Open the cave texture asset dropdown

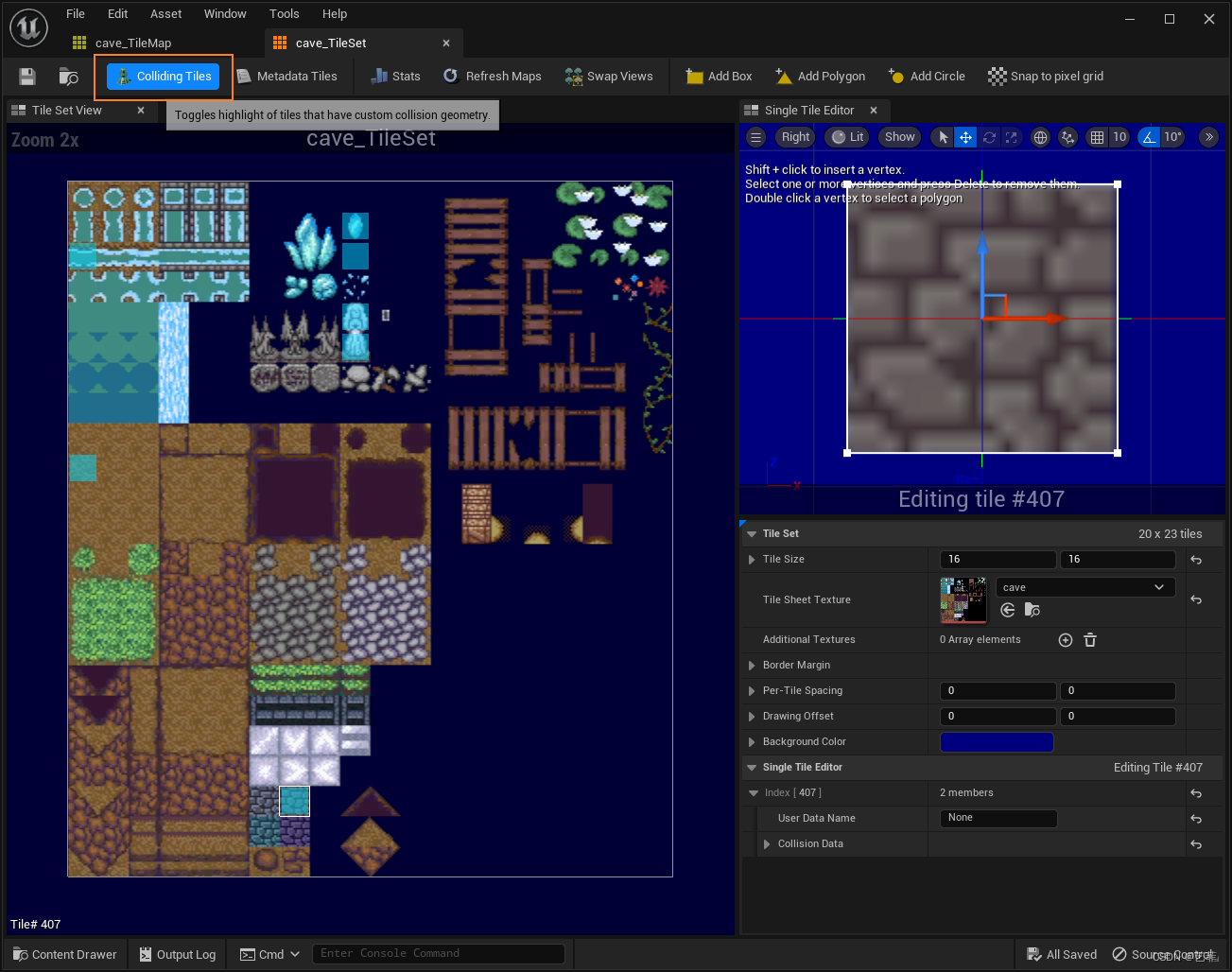[x=1085, y=587]
